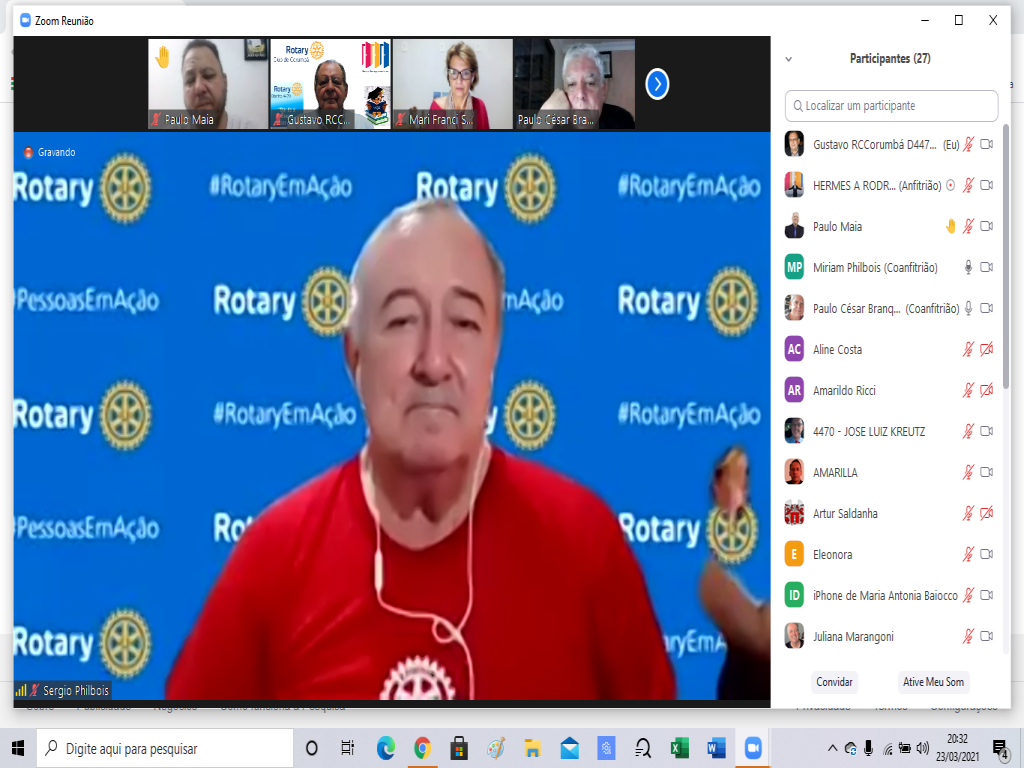1024x768 pixels.
Task: Open Excel from the Windows taskbar
Action: 679,748
